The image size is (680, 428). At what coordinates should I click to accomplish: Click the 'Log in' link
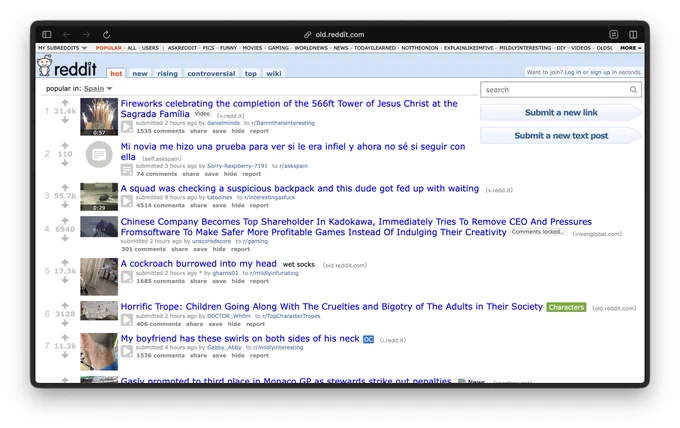click(572, 72)
